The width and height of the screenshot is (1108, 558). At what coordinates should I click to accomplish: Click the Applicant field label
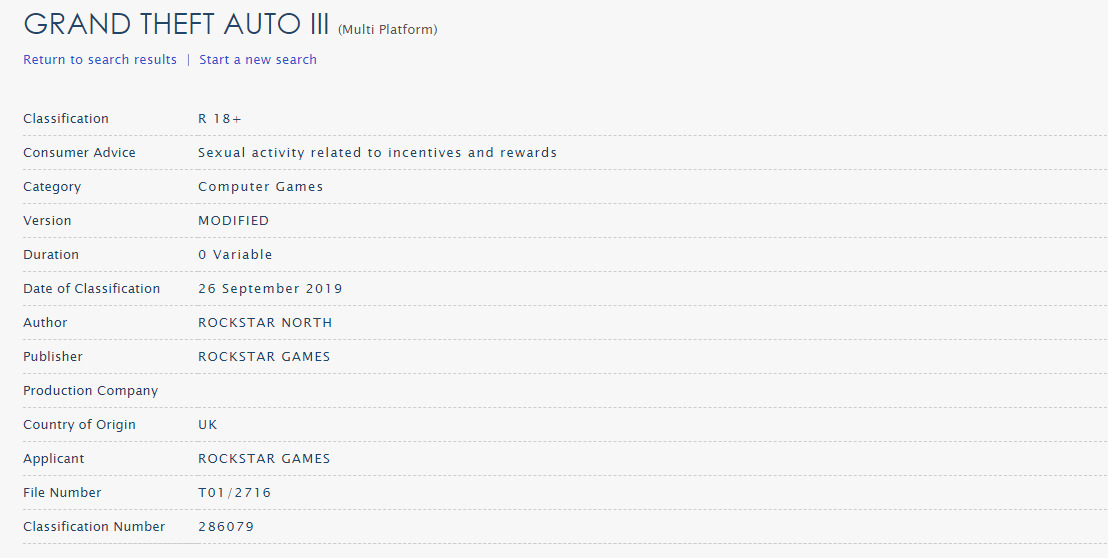click(x=54, y=458)
